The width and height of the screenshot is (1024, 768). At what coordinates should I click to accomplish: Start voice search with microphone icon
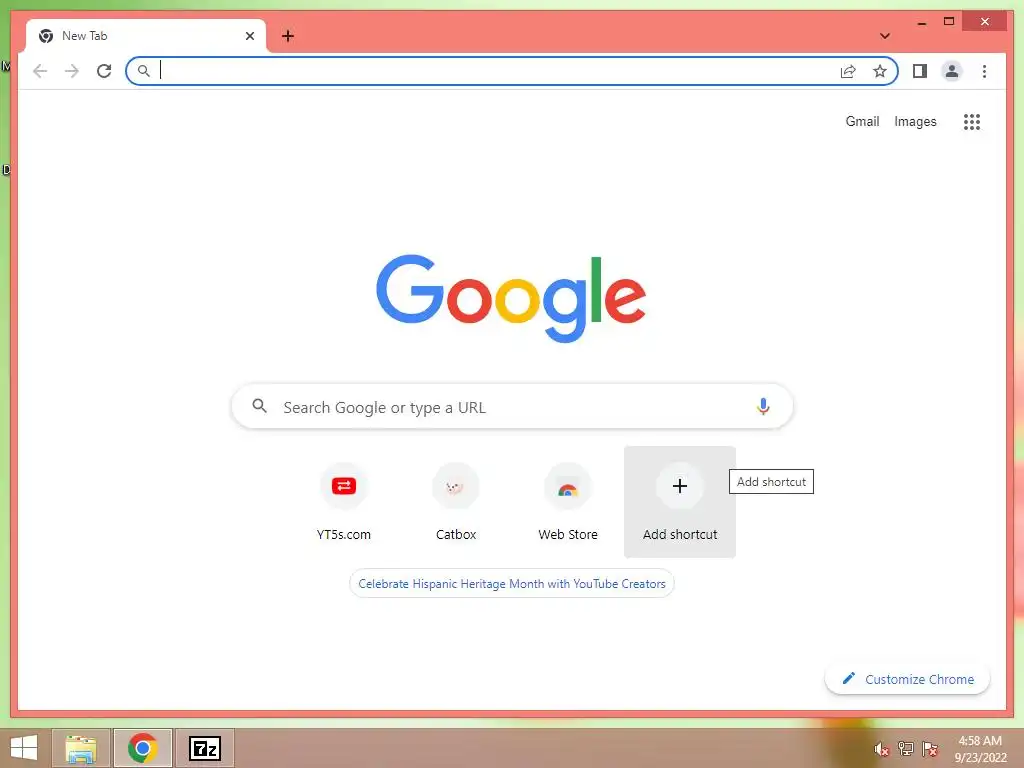click(763, 406)
